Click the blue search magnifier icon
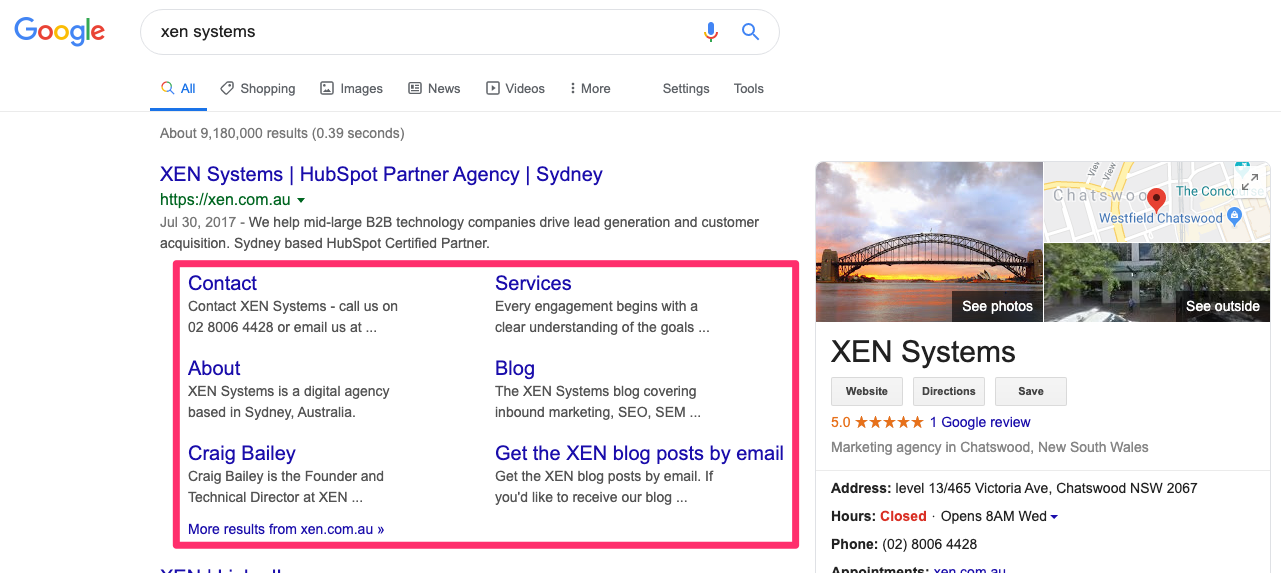This screenshot has height=573, width=1281. [750, 32]
